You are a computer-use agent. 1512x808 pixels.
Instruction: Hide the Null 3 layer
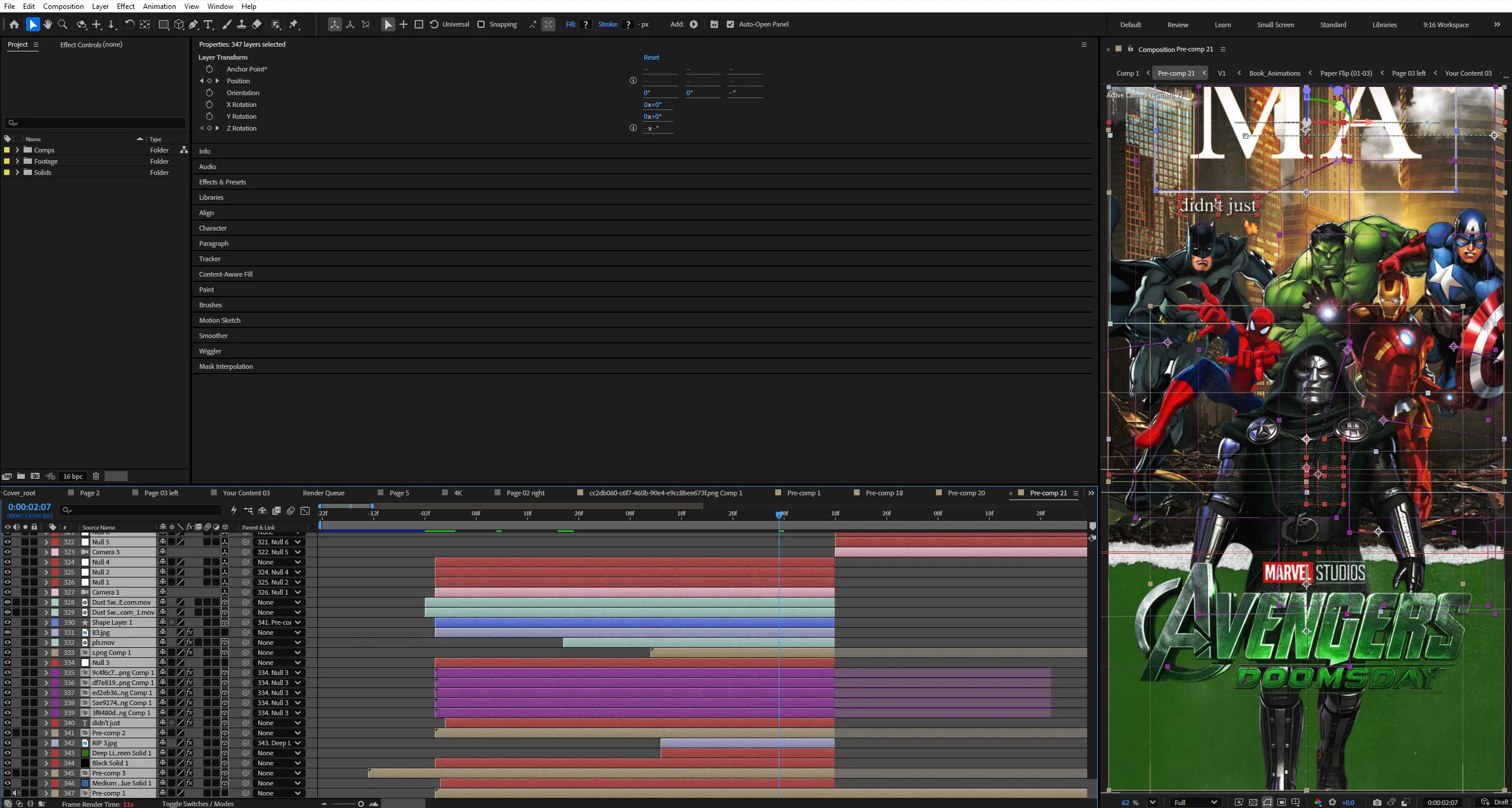(7, 663)
